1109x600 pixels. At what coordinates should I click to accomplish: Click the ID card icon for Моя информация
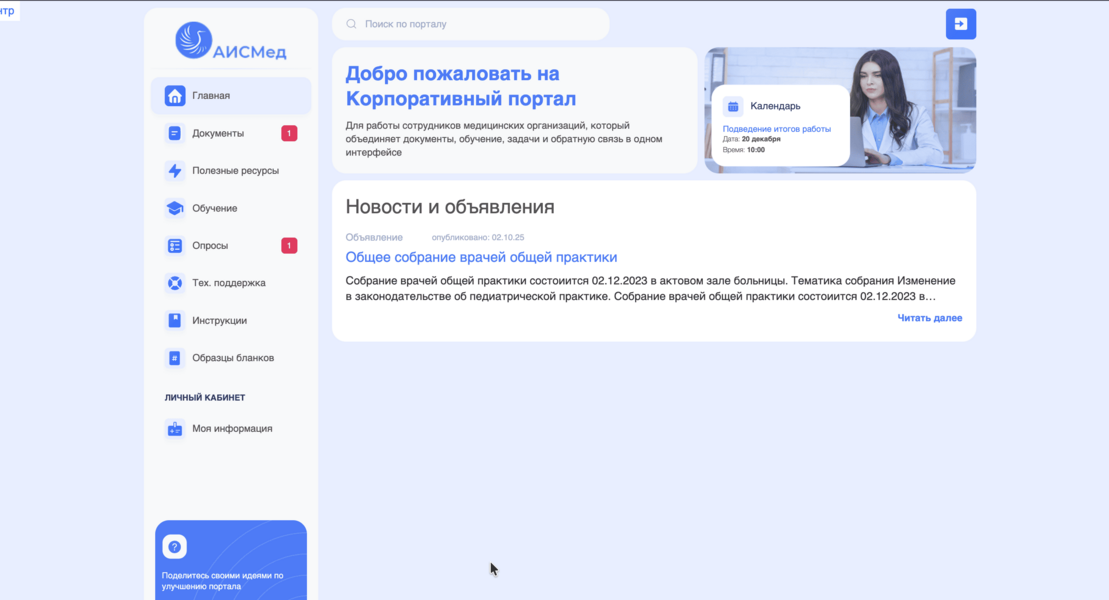[x=175, y=429]
